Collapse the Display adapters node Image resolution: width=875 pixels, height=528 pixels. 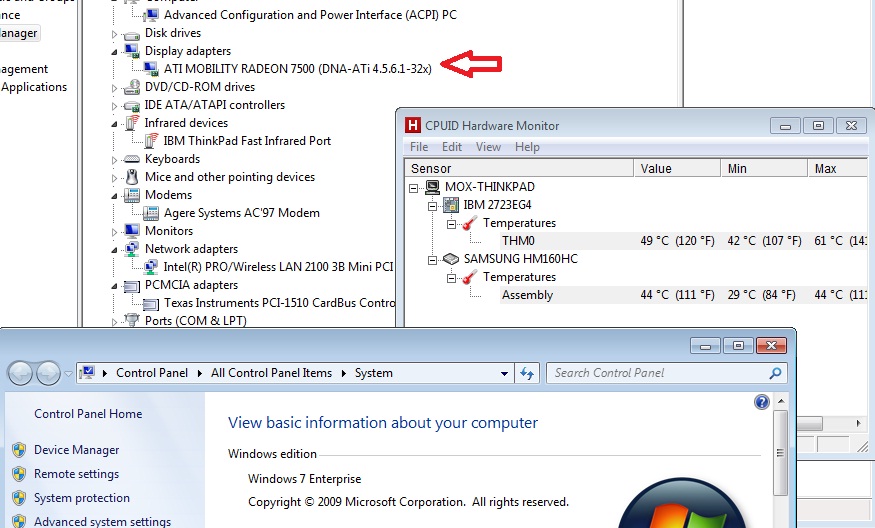[114, 52]
